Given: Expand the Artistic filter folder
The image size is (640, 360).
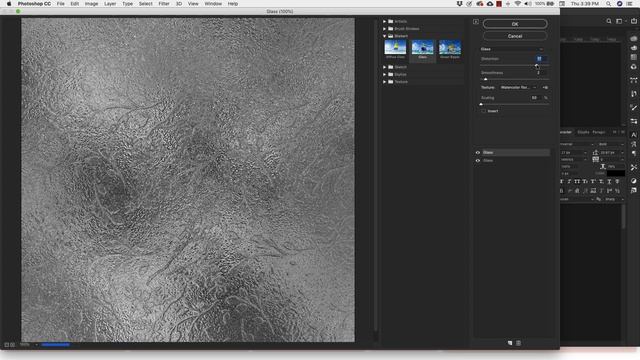Looking at the screenshot, I should pos(384,21).
